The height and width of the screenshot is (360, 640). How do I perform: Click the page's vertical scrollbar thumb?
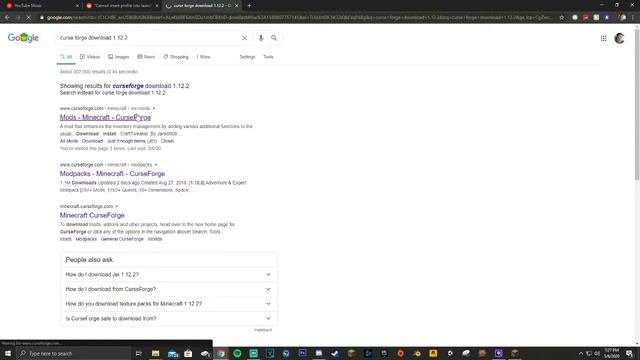tap(637, 104)
